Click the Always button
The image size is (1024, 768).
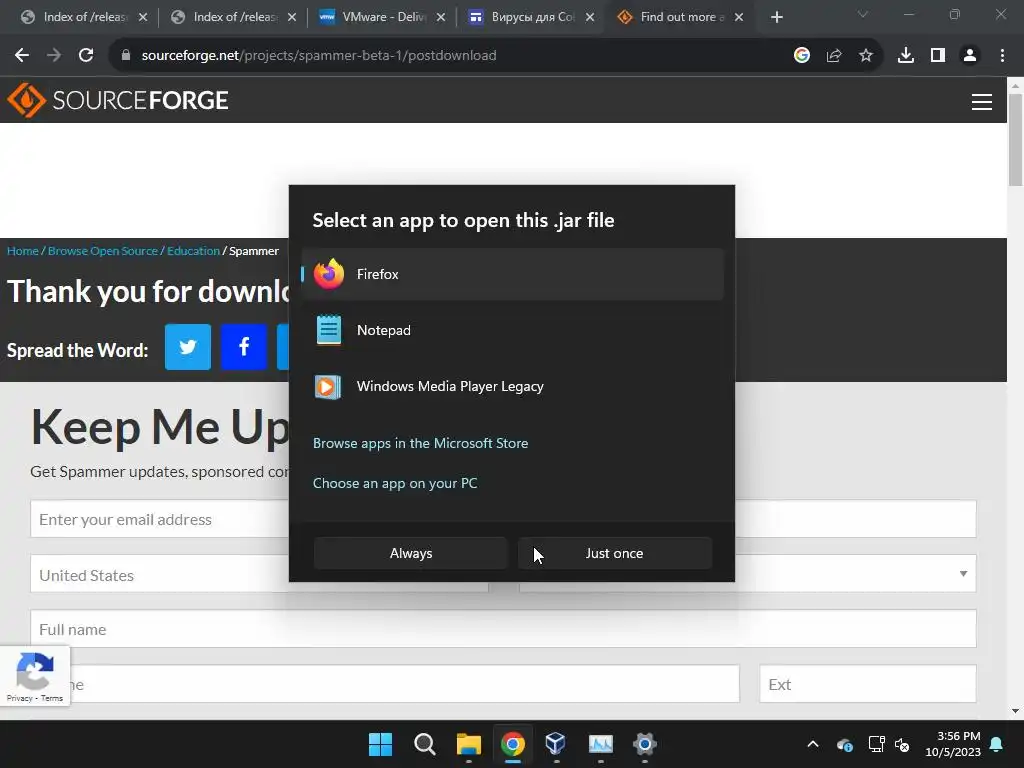tap(411, 553)
